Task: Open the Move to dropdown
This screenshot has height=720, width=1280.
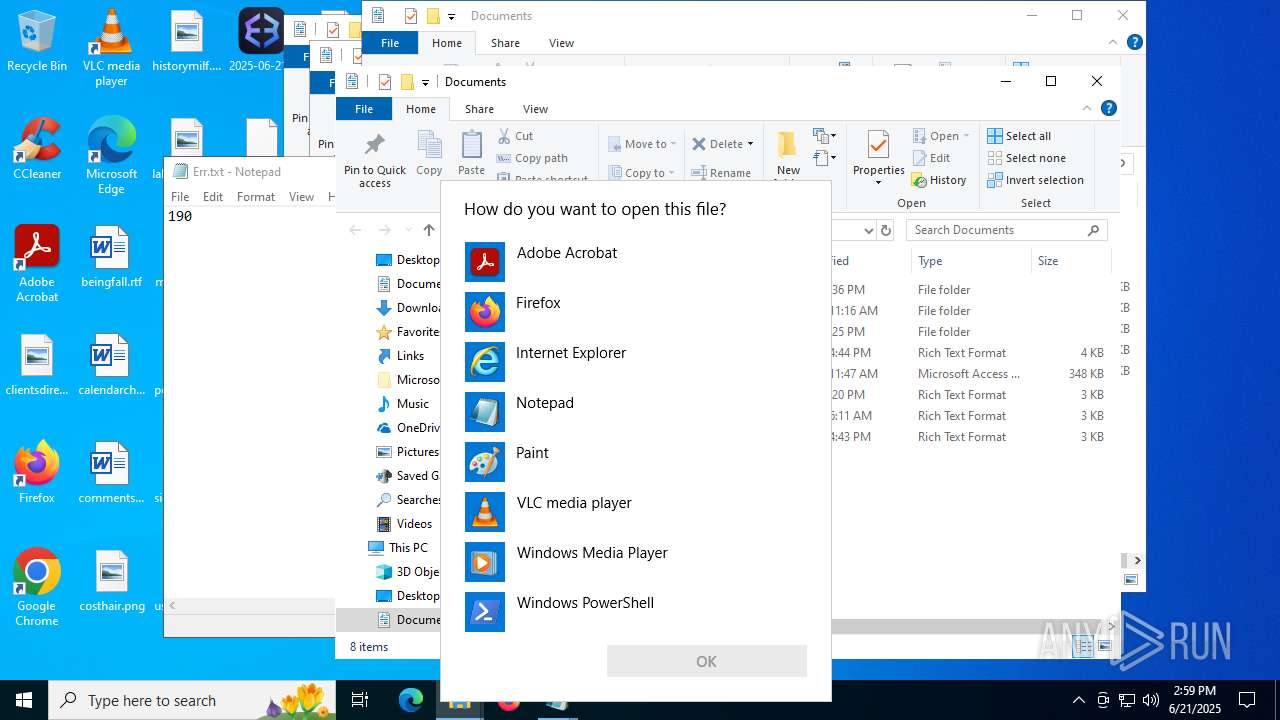Action: click(x=642, y=144)
